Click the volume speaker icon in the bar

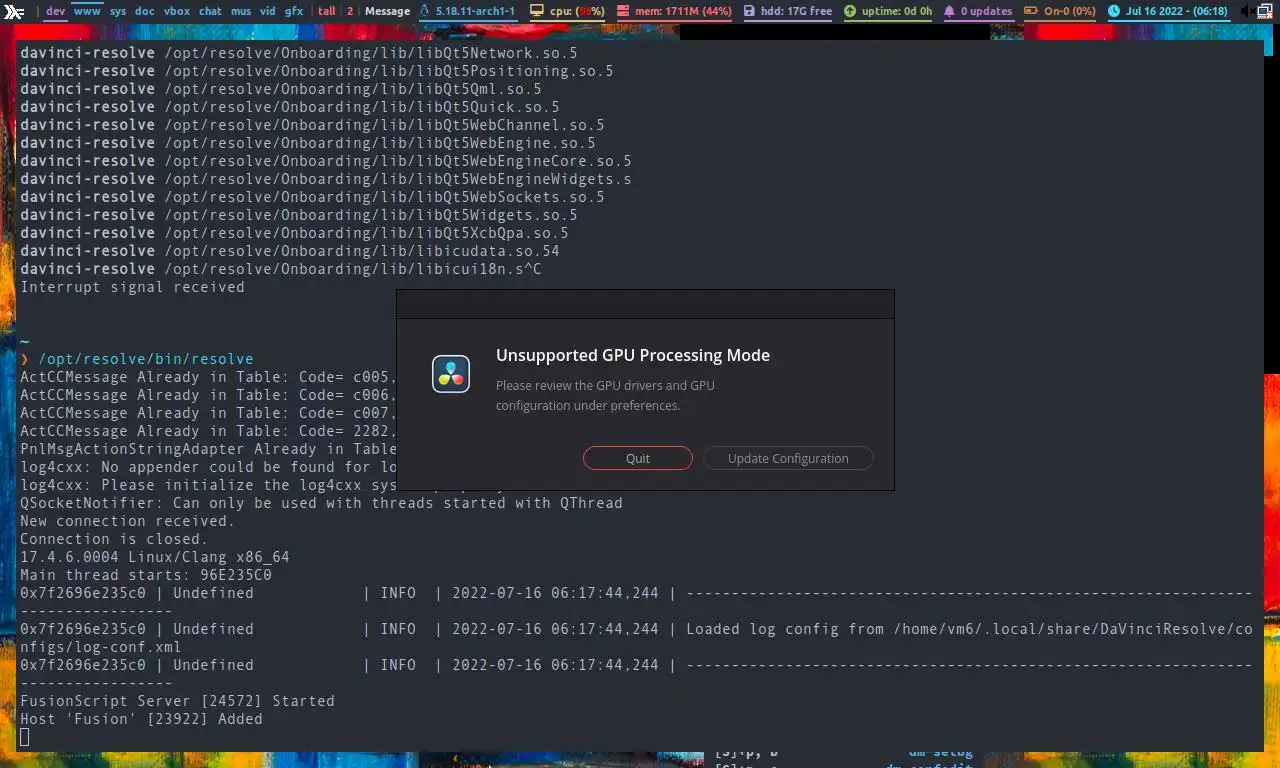coord(1246,11)
